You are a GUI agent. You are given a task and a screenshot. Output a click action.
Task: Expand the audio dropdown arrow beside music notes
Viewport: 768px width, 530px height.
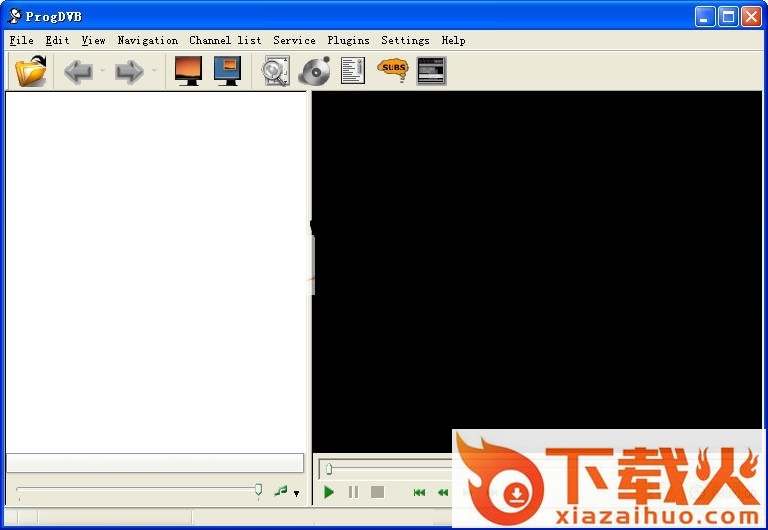(296, 493)
